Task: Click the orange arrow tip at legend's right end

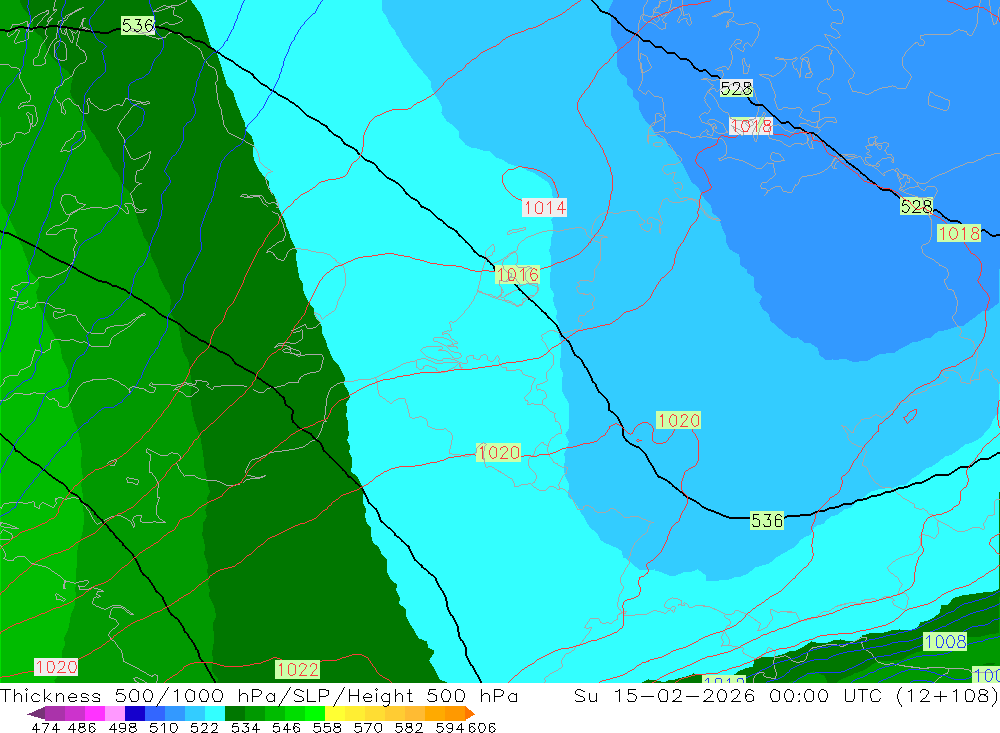Action: click(x=470, y=713)
